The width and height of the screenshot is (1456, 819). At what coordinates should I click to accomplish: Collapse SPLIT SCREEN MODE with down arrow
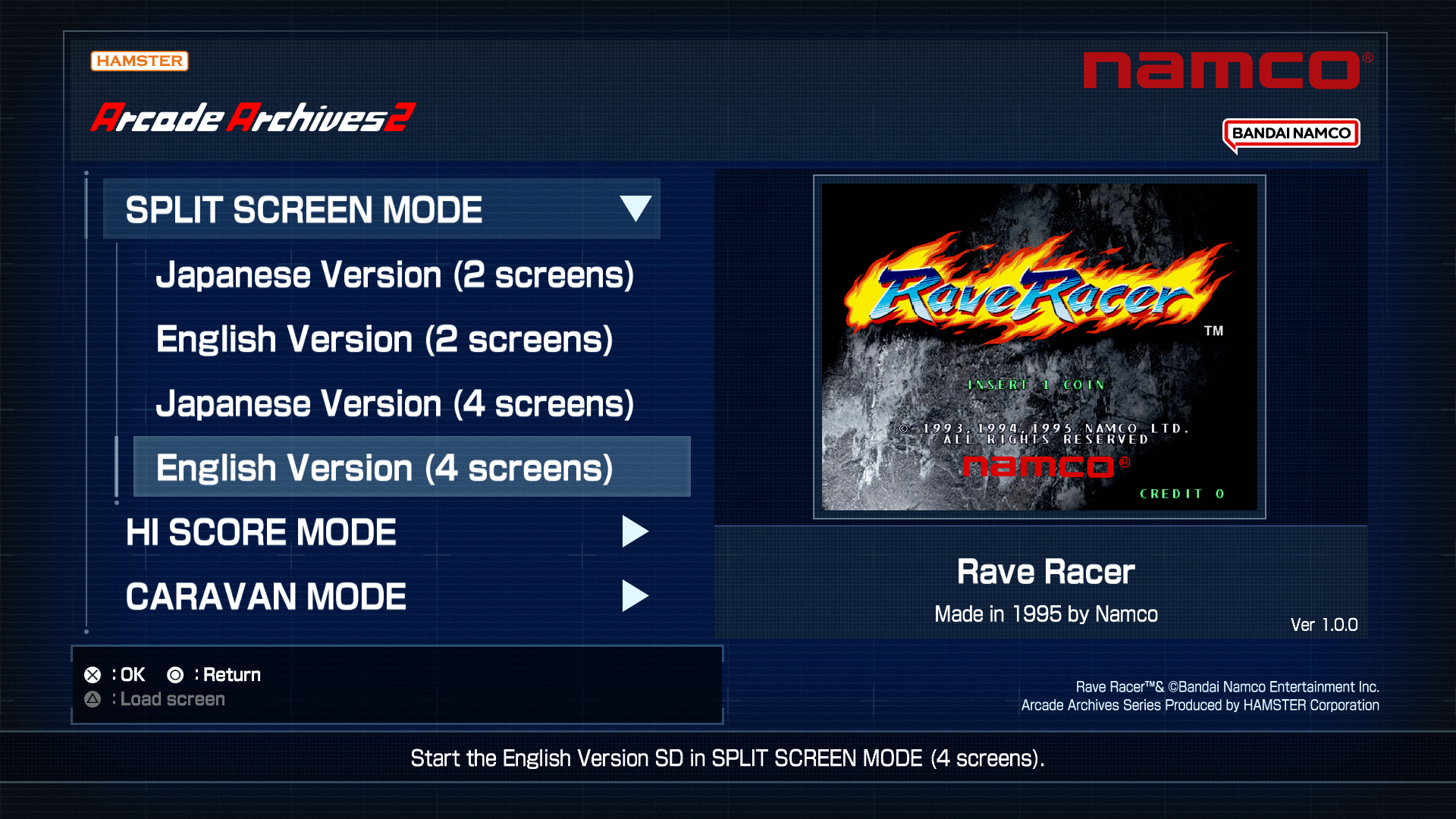point(635,208)
